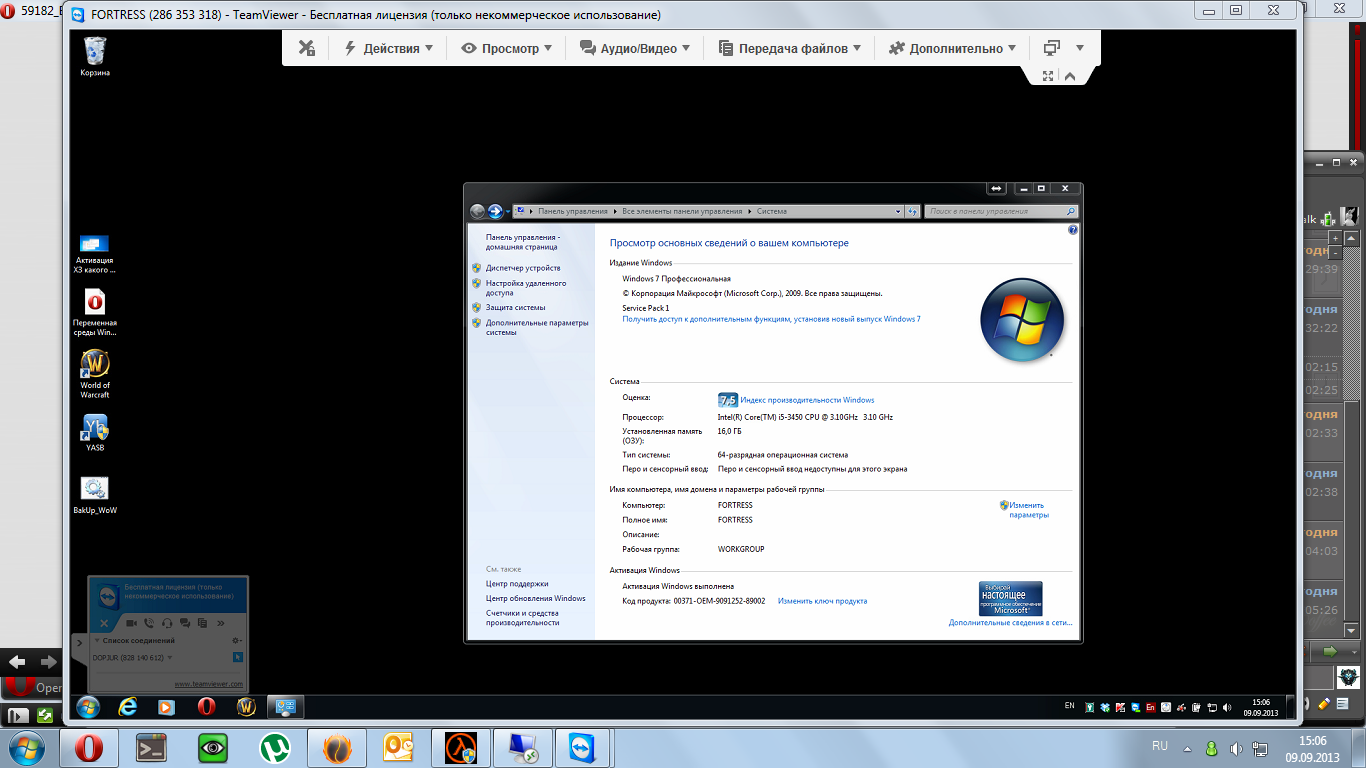Screen dimensions: 1366x768
Task: Collapse Список соединений section triangle
Action: pos(97,640)
